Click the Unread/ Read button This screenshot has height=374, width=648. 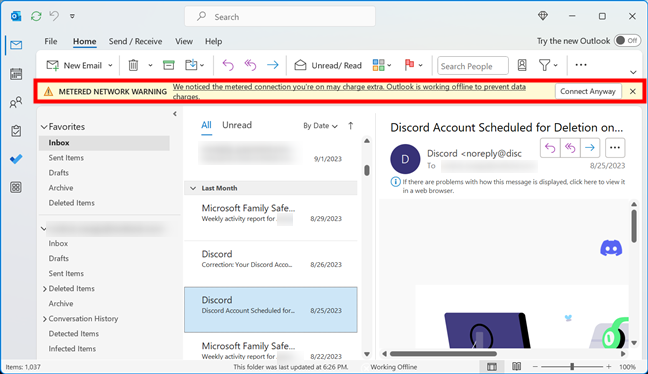pyautogui.click(x=328, y=65)
